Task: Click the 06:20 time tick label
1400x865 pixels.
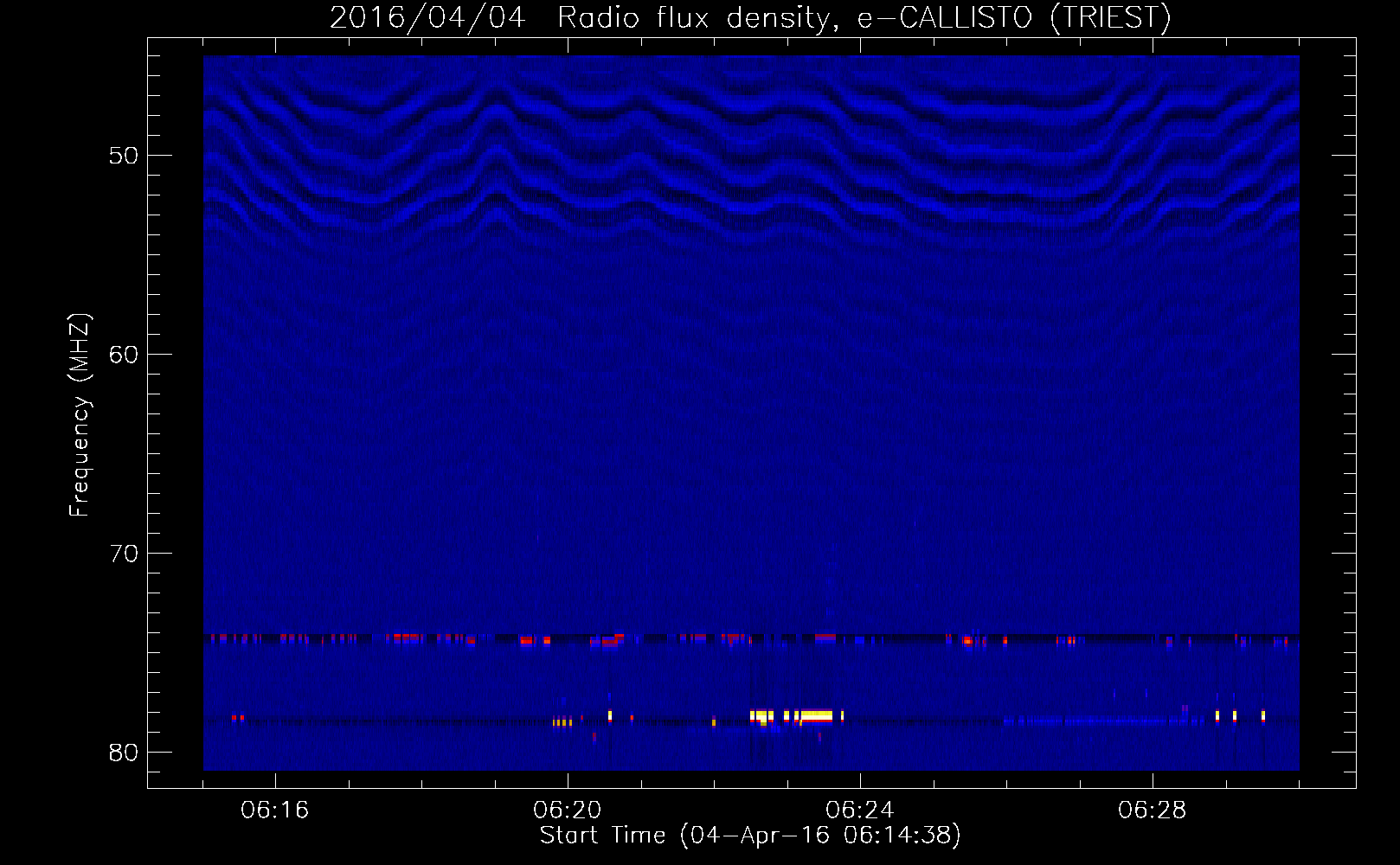Action: pyautogui.click(x=568, y=811)
